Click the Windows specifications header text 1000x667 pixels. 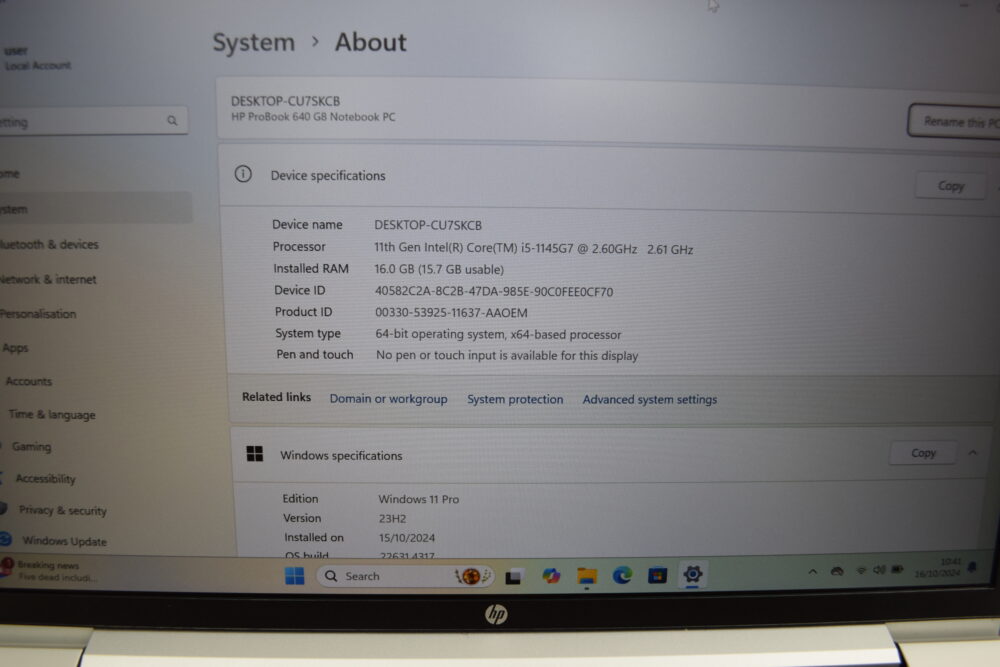tap(341, 455)
